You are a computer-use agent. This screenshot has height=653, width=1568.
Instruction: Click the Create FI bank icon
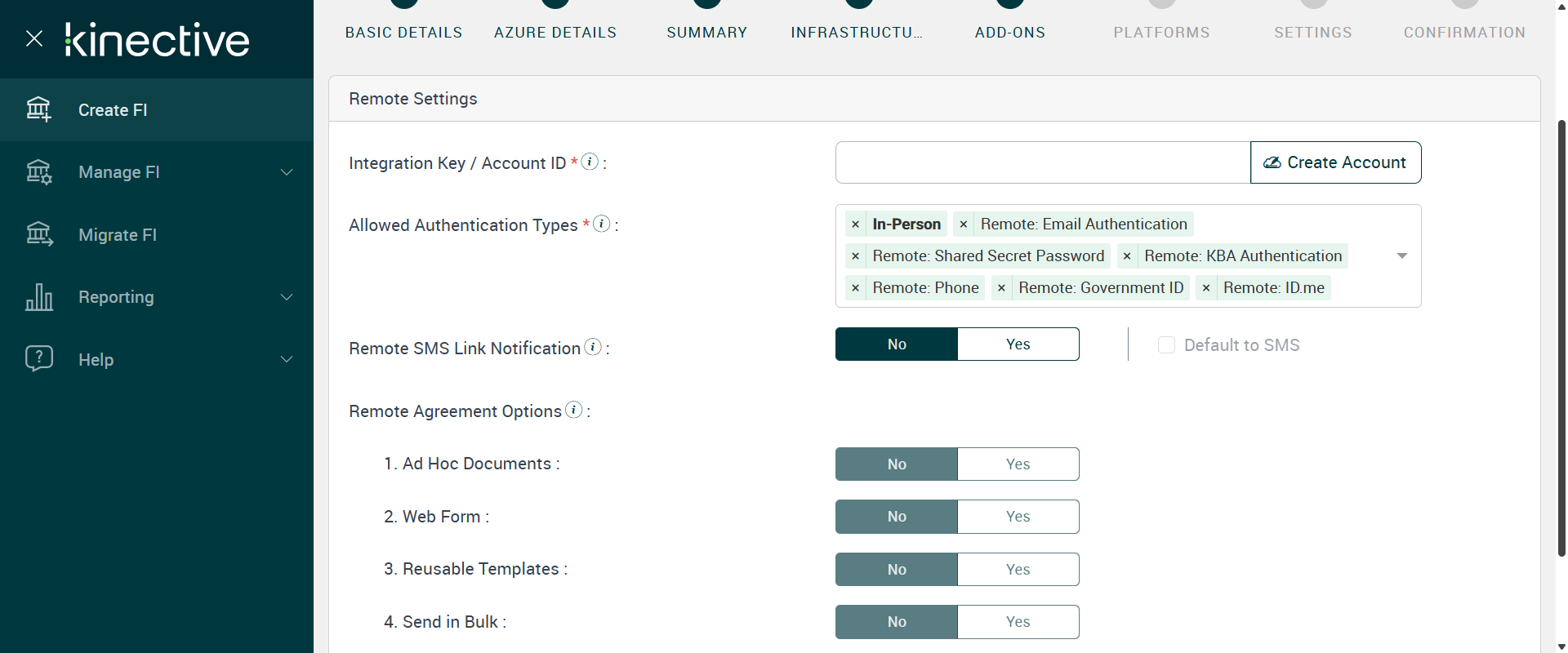38,109
